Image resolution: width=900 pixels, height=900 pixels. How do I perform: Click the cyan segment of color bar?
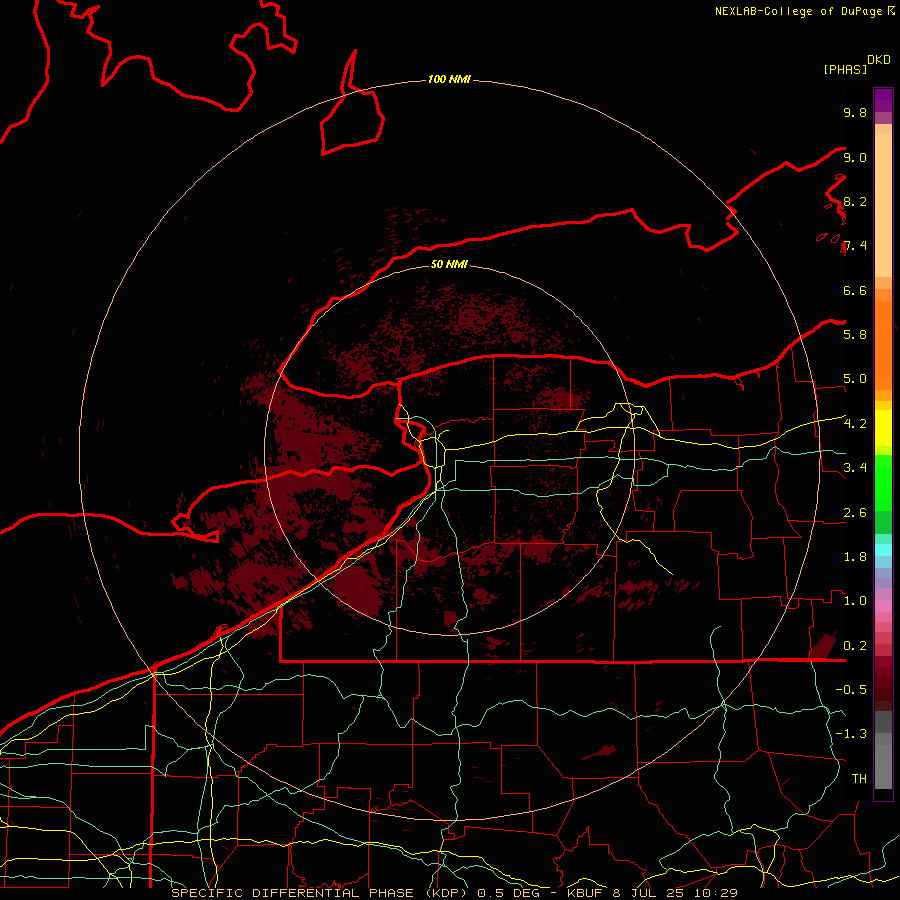click(883, 550)
